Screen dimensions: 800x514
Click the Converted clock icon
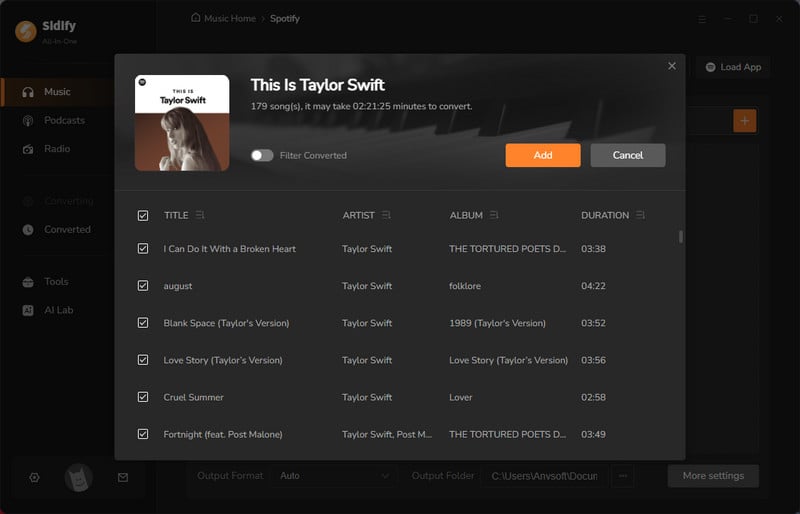pyautogui.click(x=28, y=230)
